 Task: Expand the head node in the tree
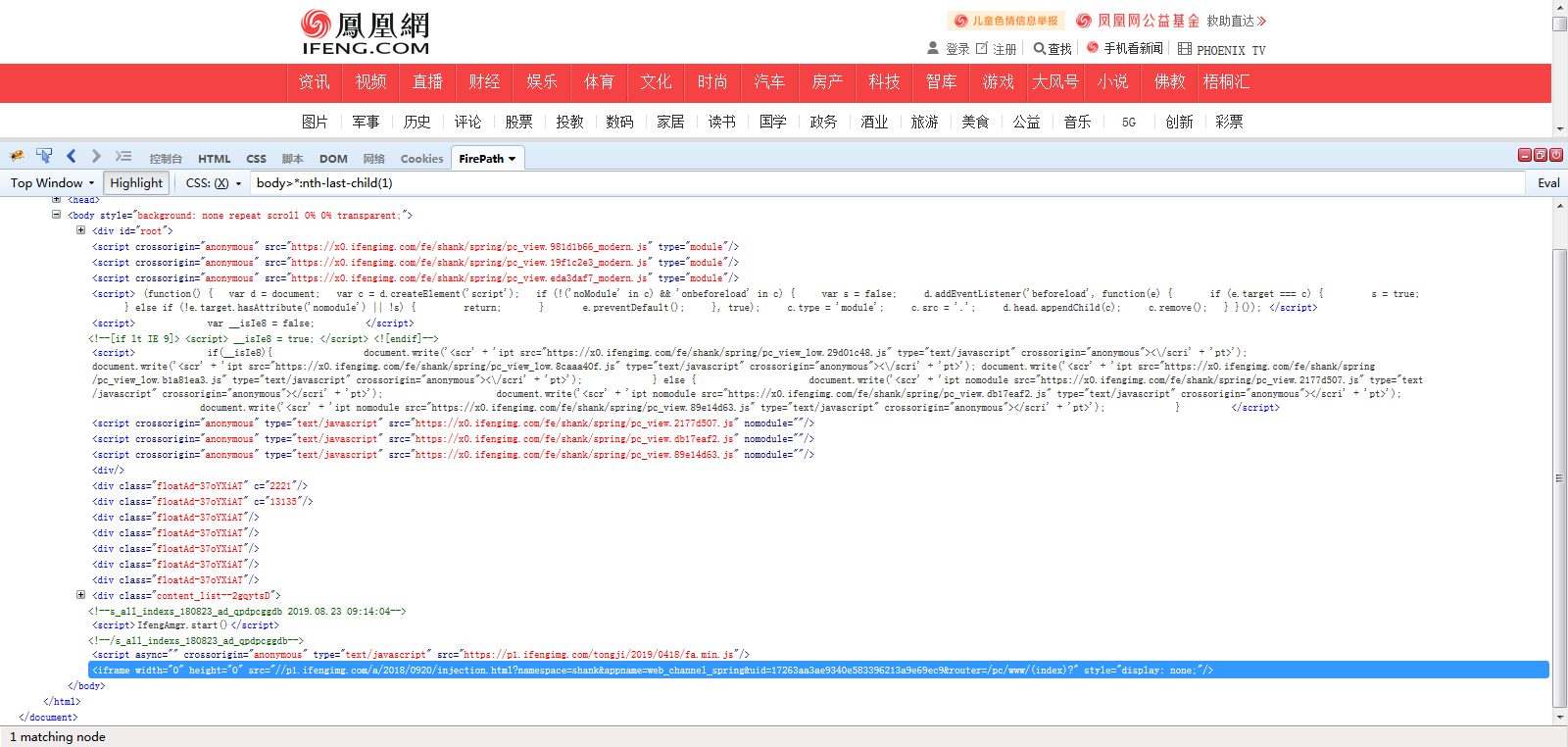point(56,199)
